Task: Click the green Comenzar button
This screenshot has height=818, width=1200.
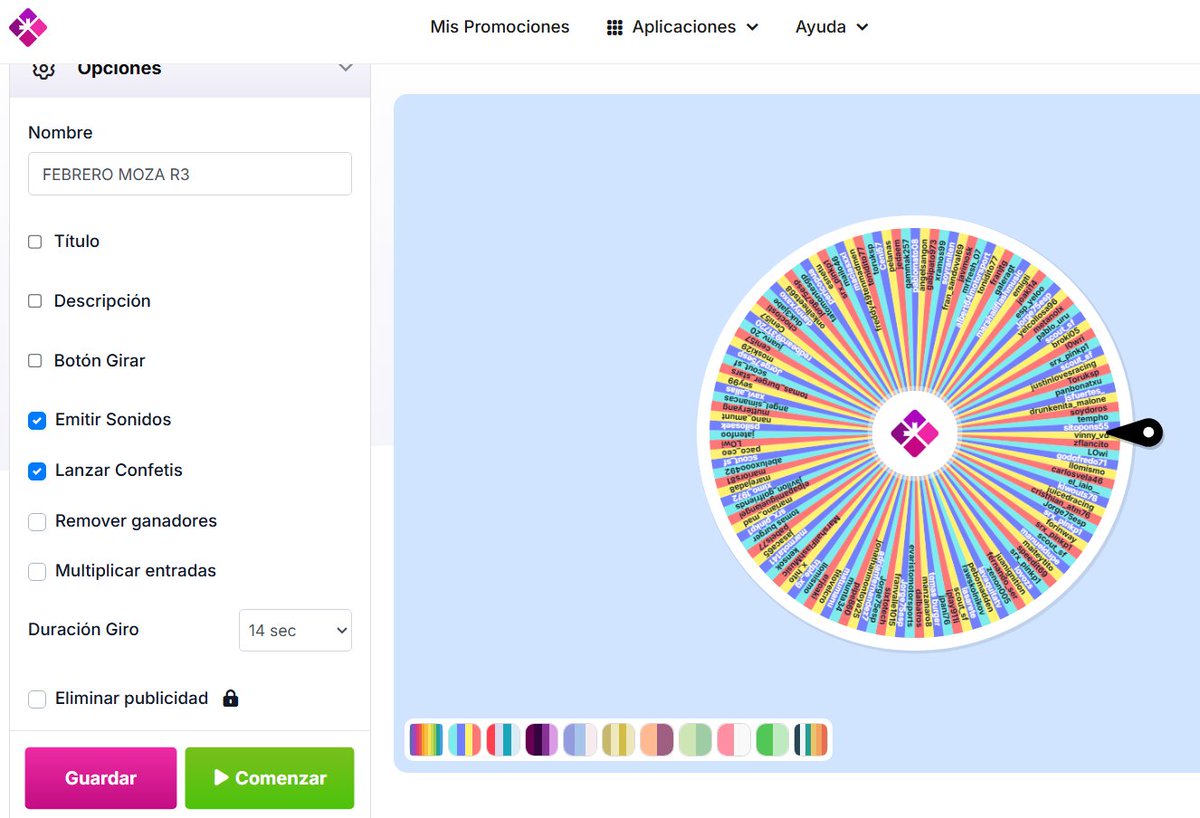Action: coord(270,778)
